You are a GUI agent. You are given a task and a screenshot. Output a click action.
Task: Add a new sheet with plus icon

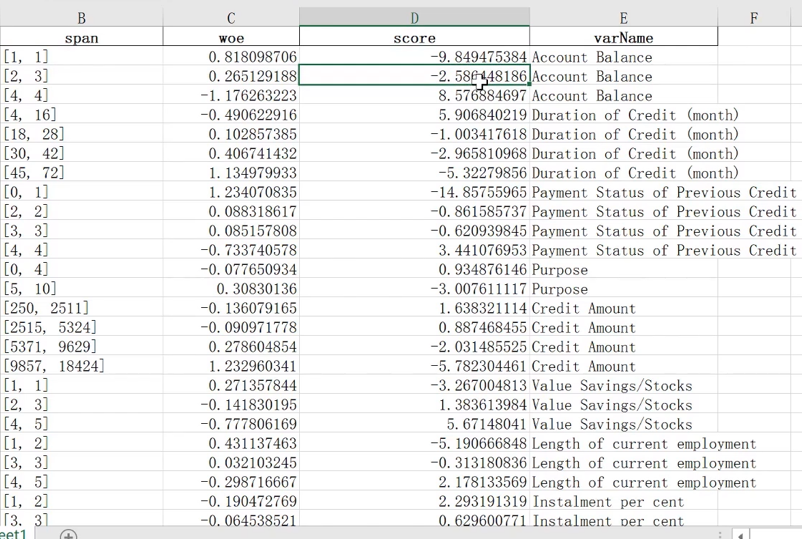[x=69, y=535]
